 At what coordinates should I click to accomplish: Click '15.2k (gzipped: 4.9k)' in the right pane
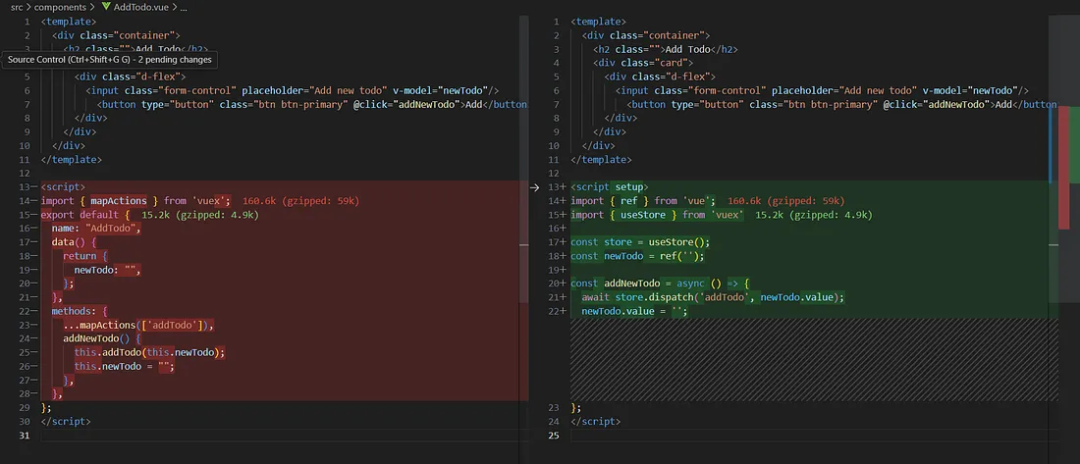814,214
